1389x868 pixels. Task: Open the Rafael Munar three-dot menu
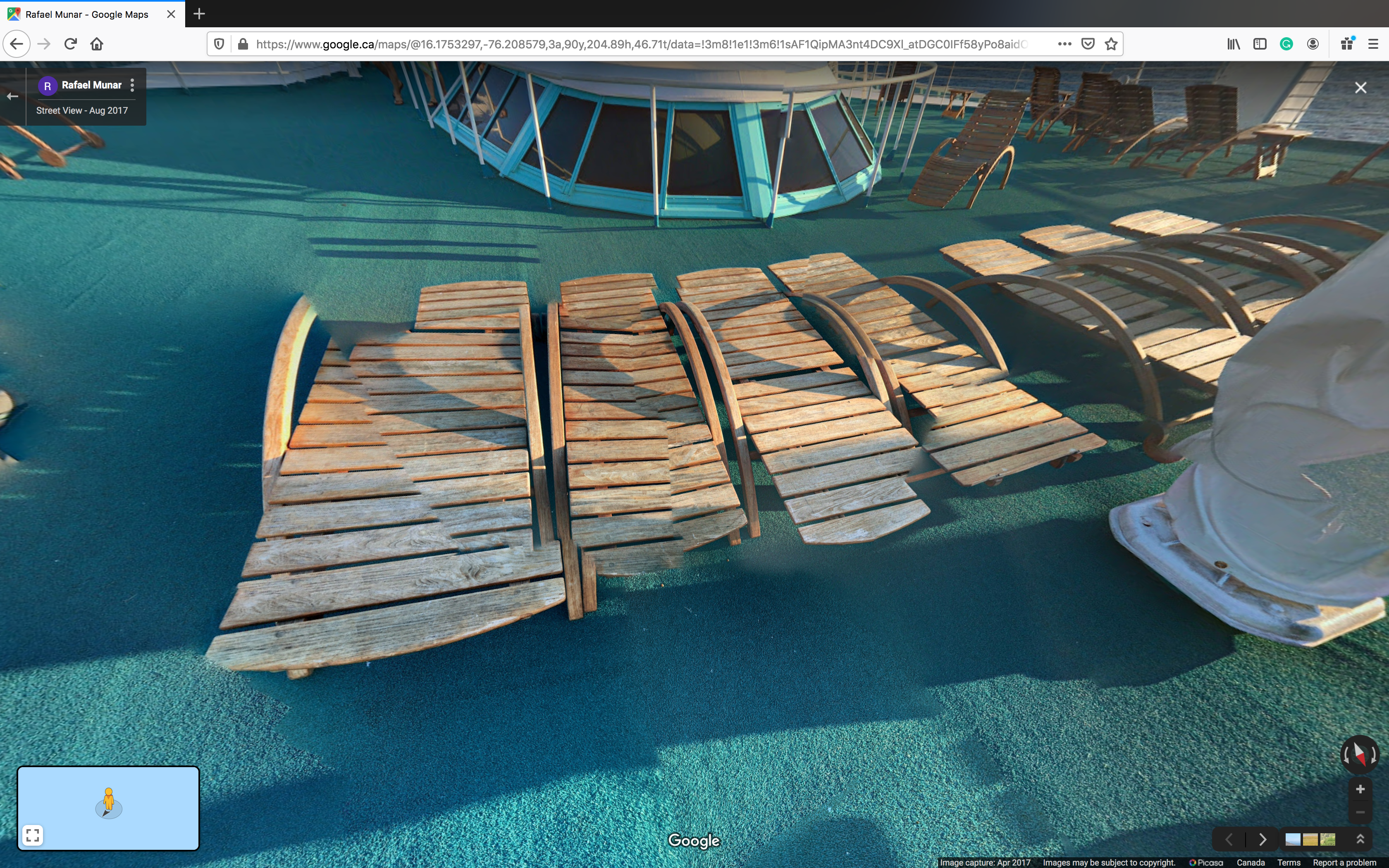point(133,85)
